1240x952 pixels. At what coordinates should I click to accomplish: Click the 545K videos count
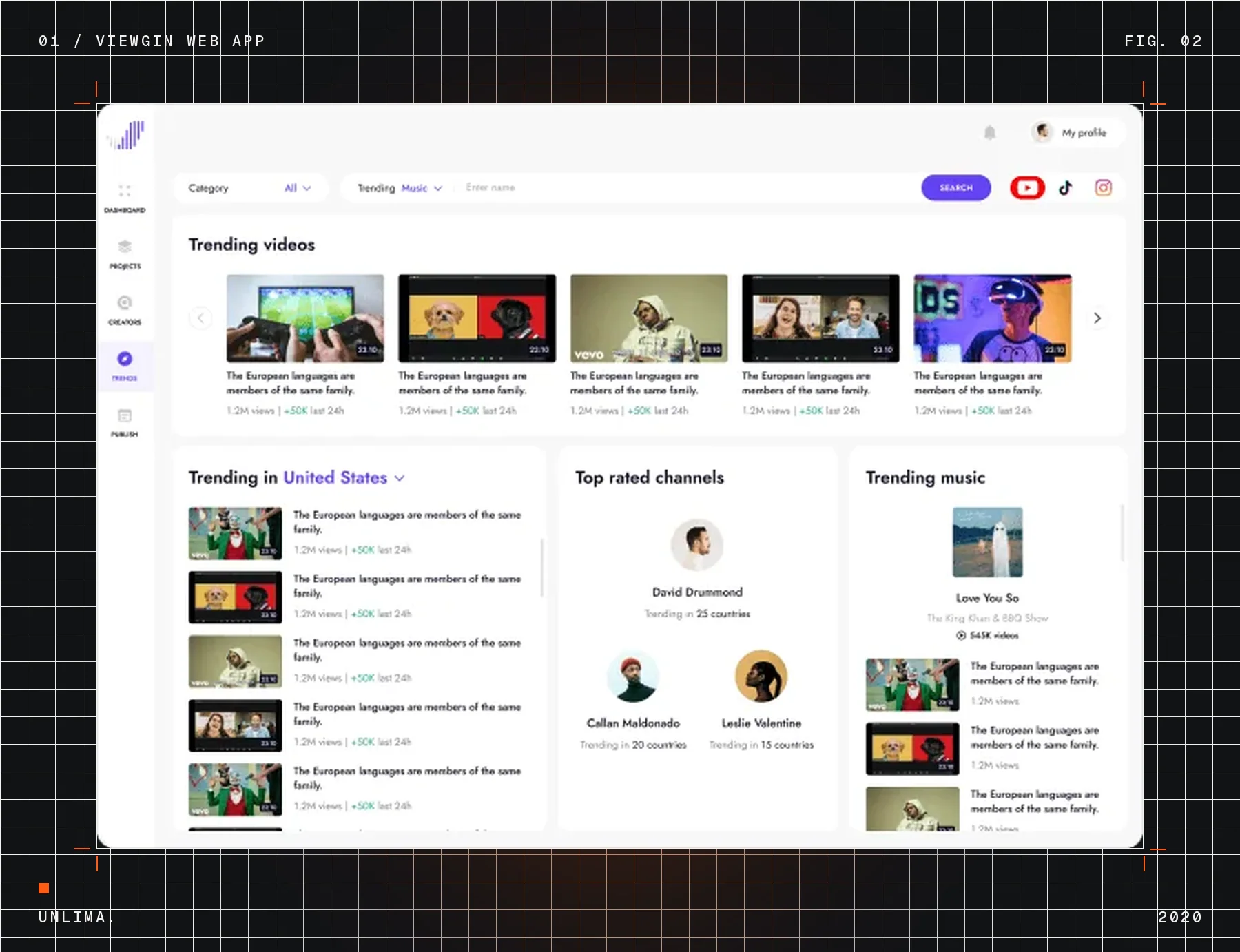coord(987,635)
